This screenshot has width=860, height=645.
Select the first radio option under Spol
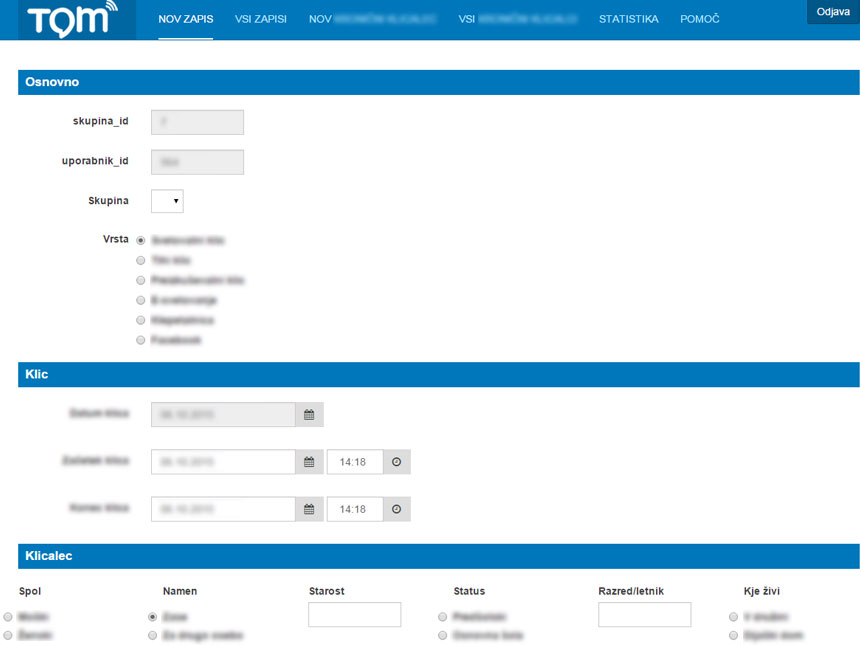coord(9,617)
